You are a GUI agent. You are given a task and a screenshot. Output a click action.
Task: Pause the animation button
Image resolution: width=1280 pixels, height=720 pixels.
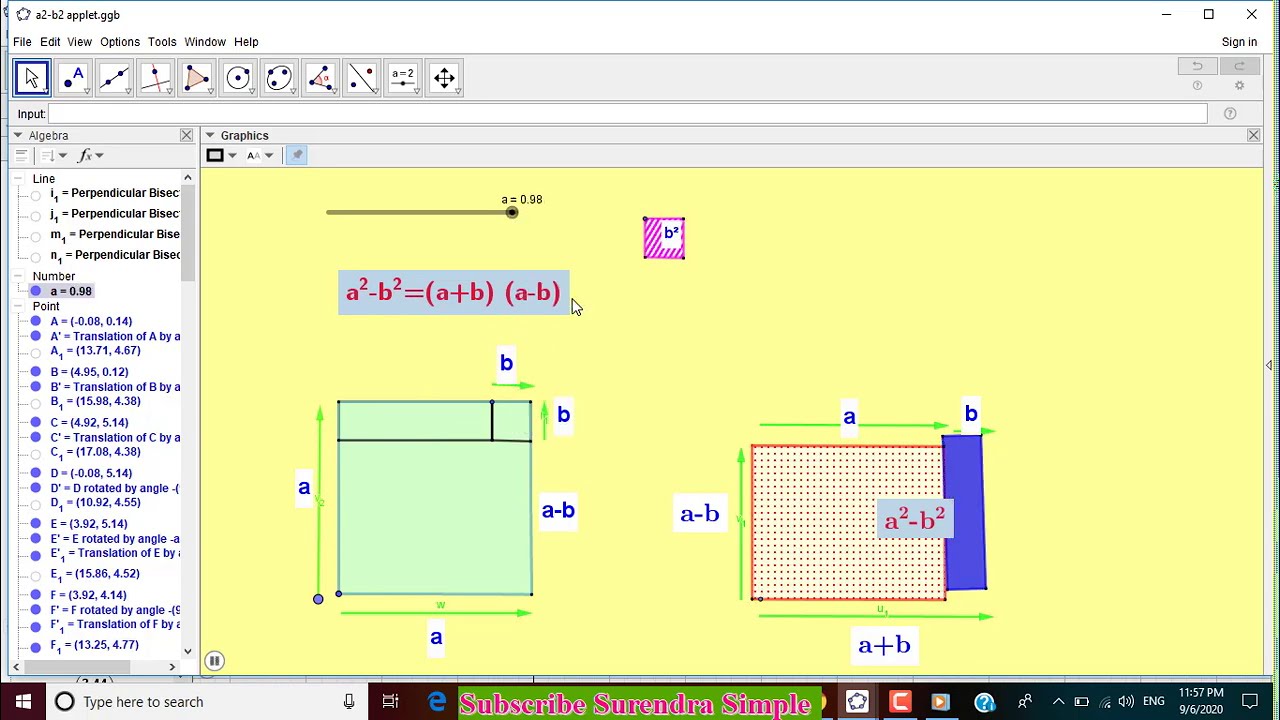214,660
